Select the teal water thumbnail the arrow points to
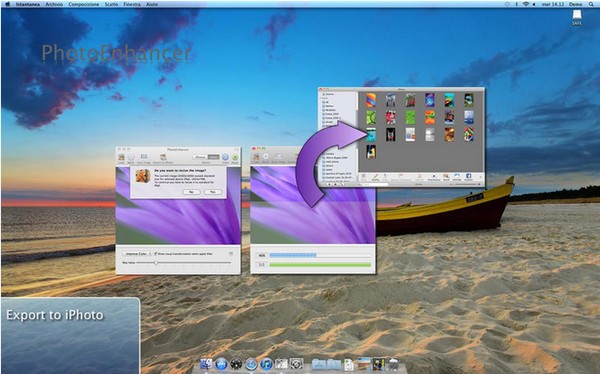The image size is (600, 374). [370, 135]
